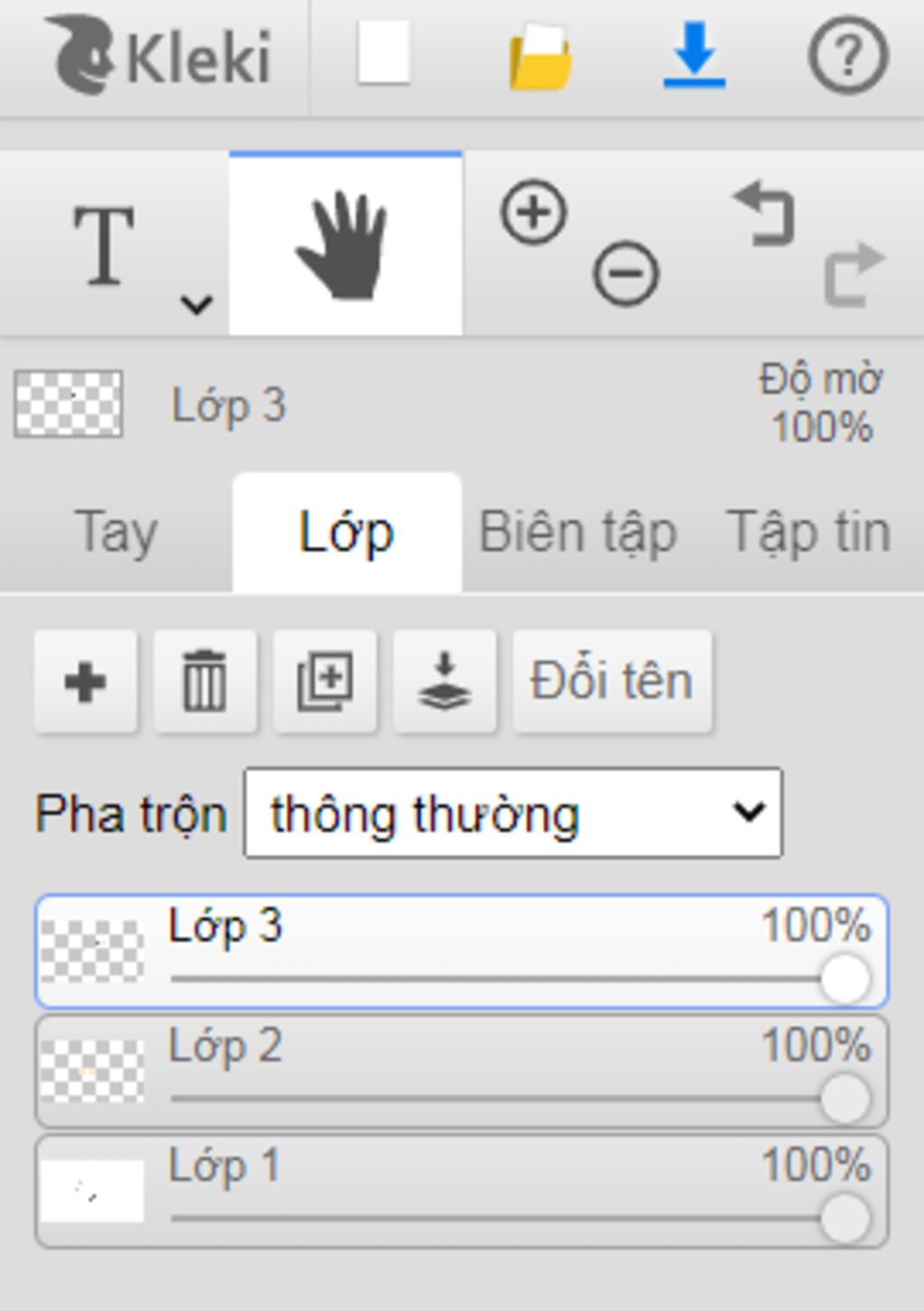The image size is (924, 1311).
Task: Switch to the Tay tab
Action: (x=115, y=532)
